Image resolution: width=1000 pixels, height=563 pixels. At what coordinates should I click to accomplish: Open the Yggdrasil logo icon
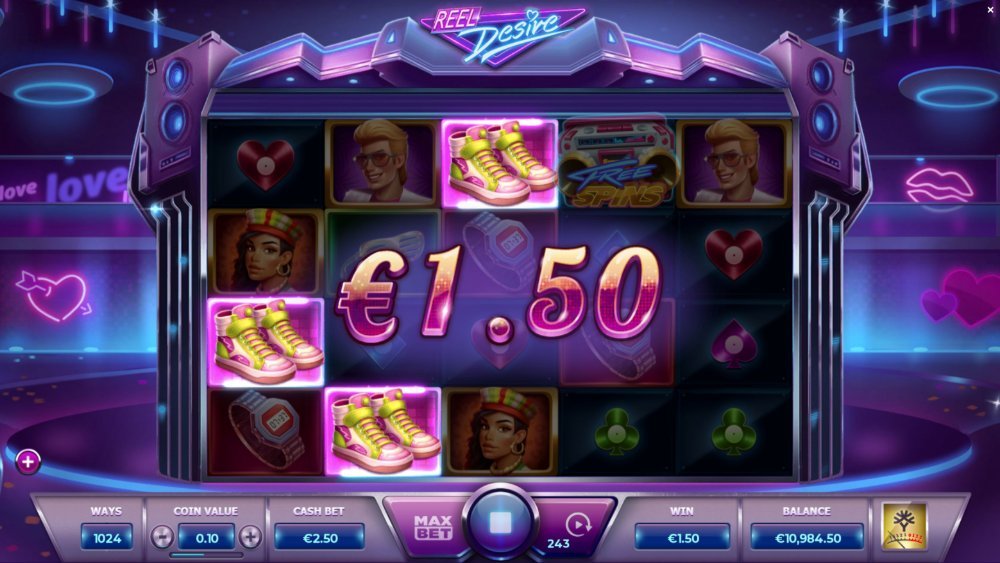(904, 526)
